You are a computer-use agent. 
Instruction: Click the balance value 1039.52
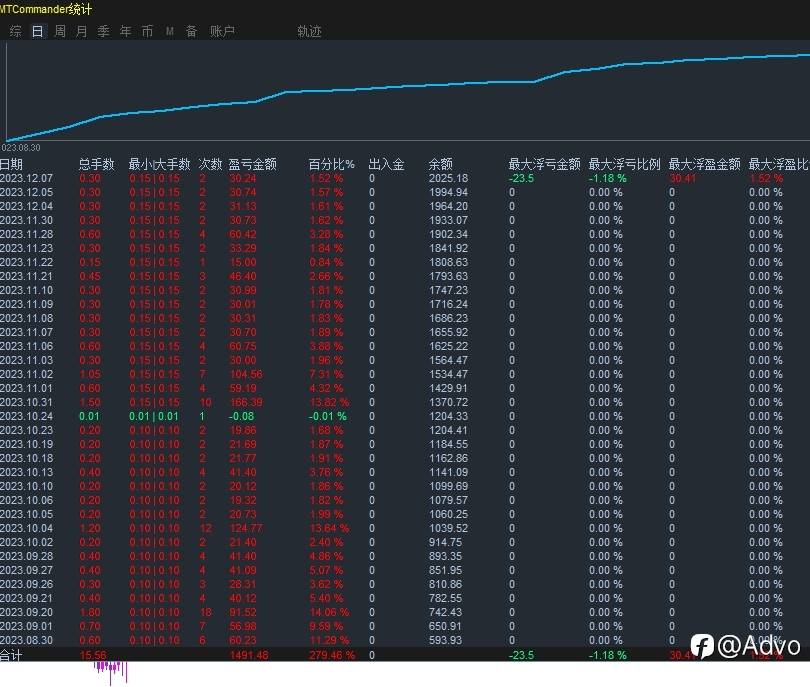(448, 528)
